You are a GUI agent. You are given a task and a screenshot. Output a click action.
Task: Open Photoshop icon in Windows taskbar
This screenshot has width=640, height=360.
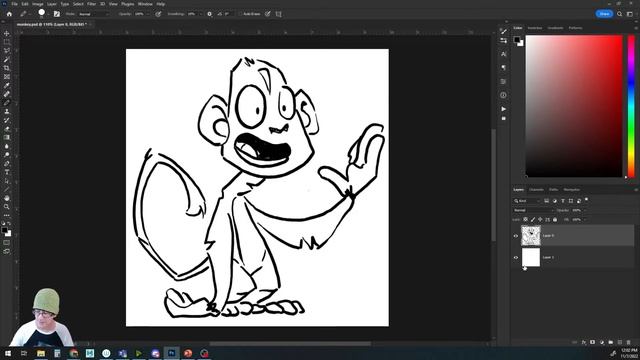pyautogui.click(x=171, y=353)
